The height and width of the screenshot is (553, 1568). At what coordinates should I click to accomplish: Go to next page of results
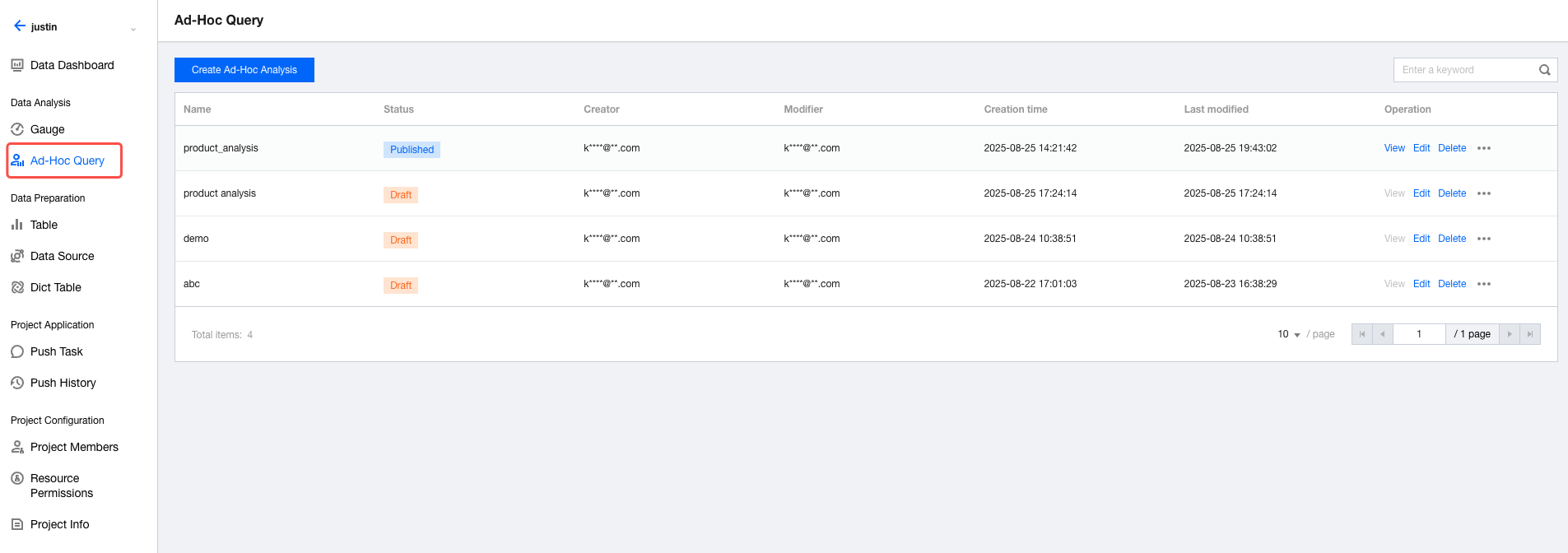1510,334
